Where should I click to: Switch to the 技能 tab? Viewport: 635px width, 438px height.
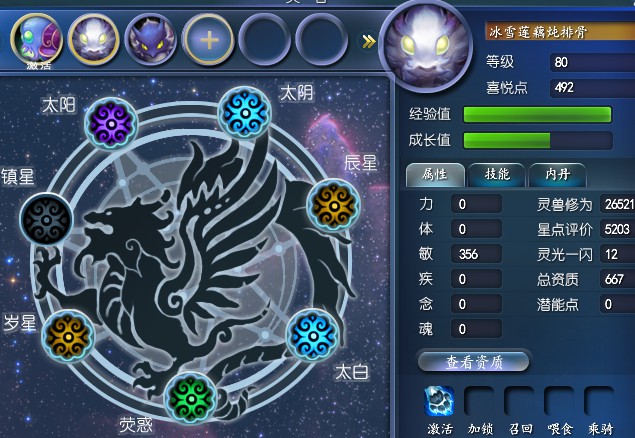(496, 175)
